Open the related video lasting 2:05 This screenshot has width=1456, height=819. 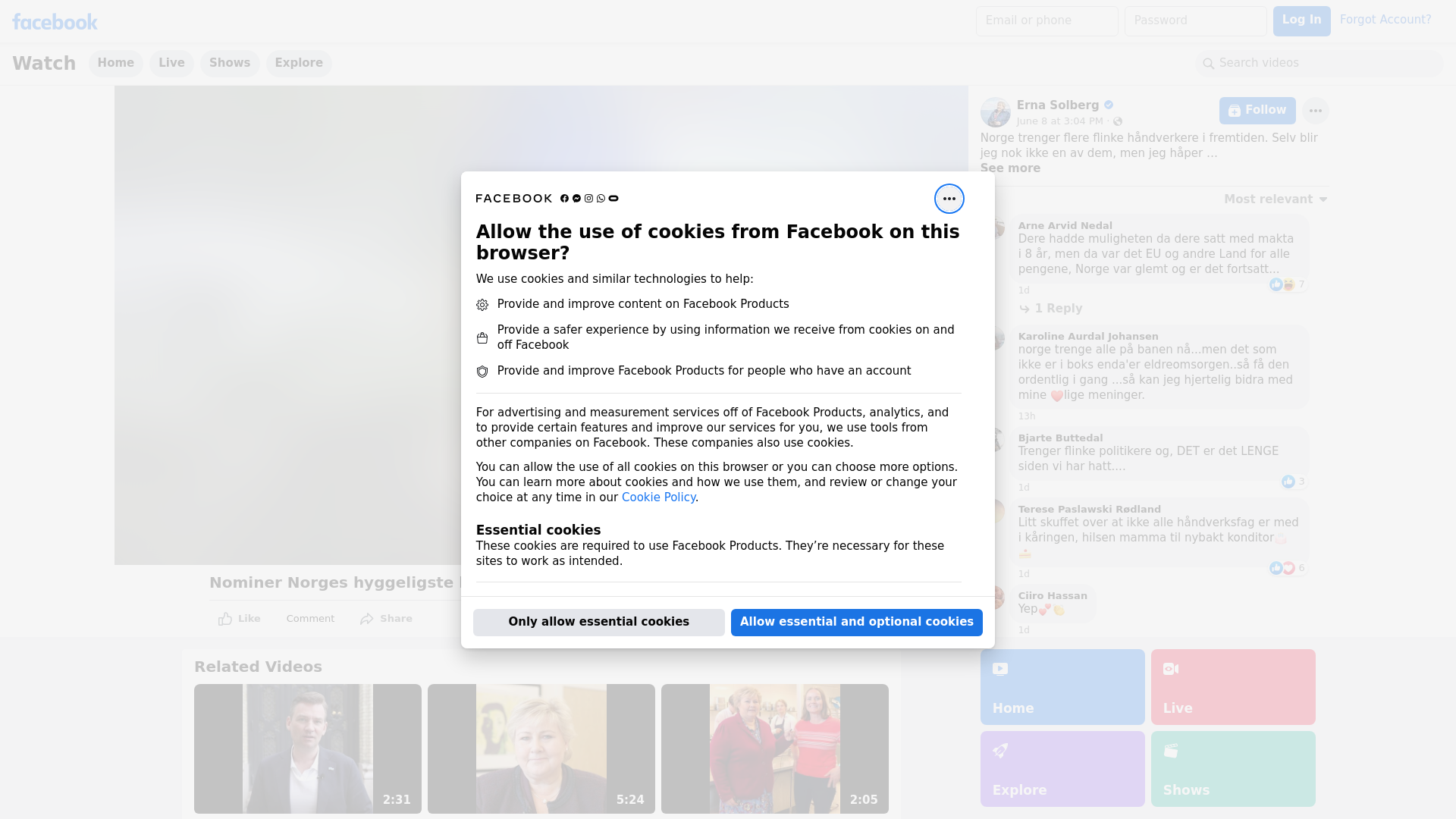tap(775, 749)
